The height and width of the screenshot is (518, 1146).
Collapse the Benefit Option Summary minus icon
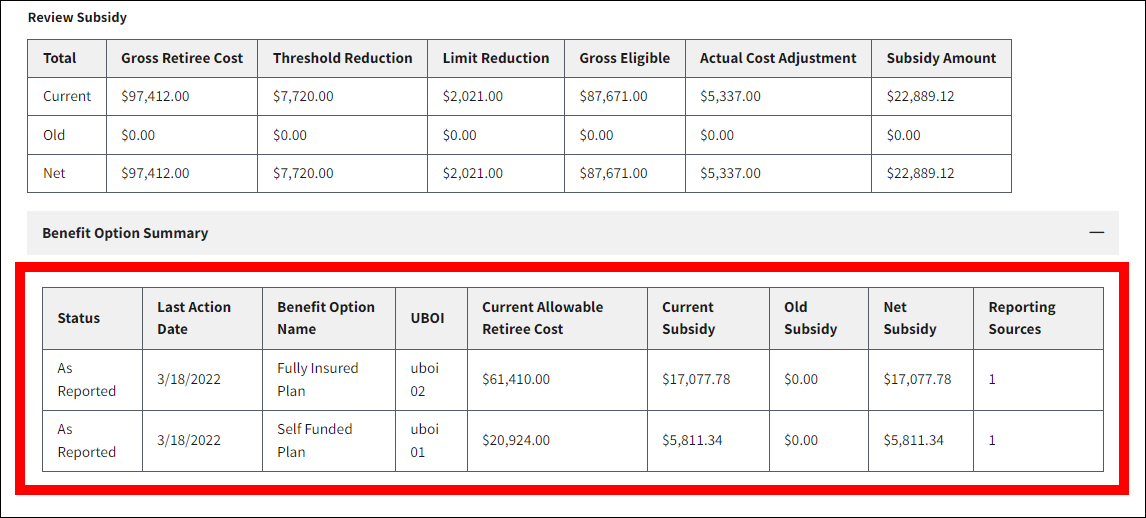tap(1097, 232)
